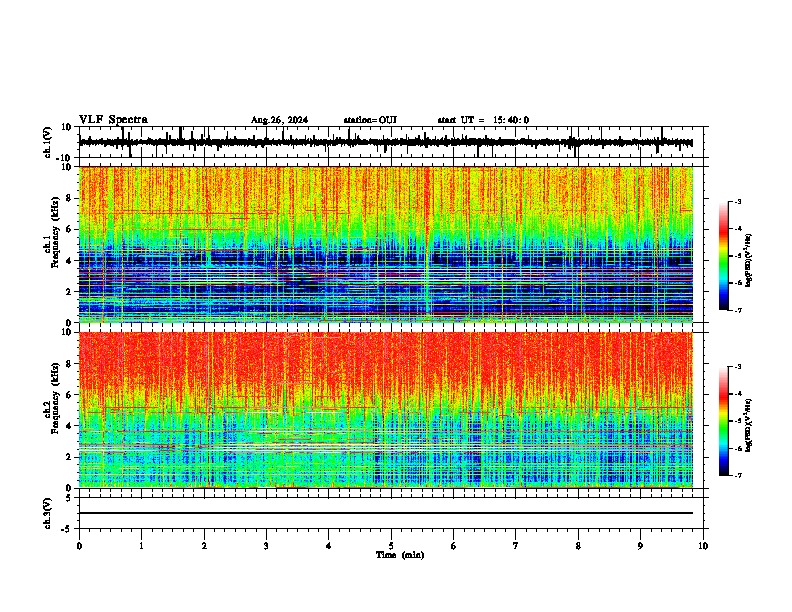Click the ch.2 'Frequency (kHz)' axis label
The image size is (792, 612).
click(55, 398)
